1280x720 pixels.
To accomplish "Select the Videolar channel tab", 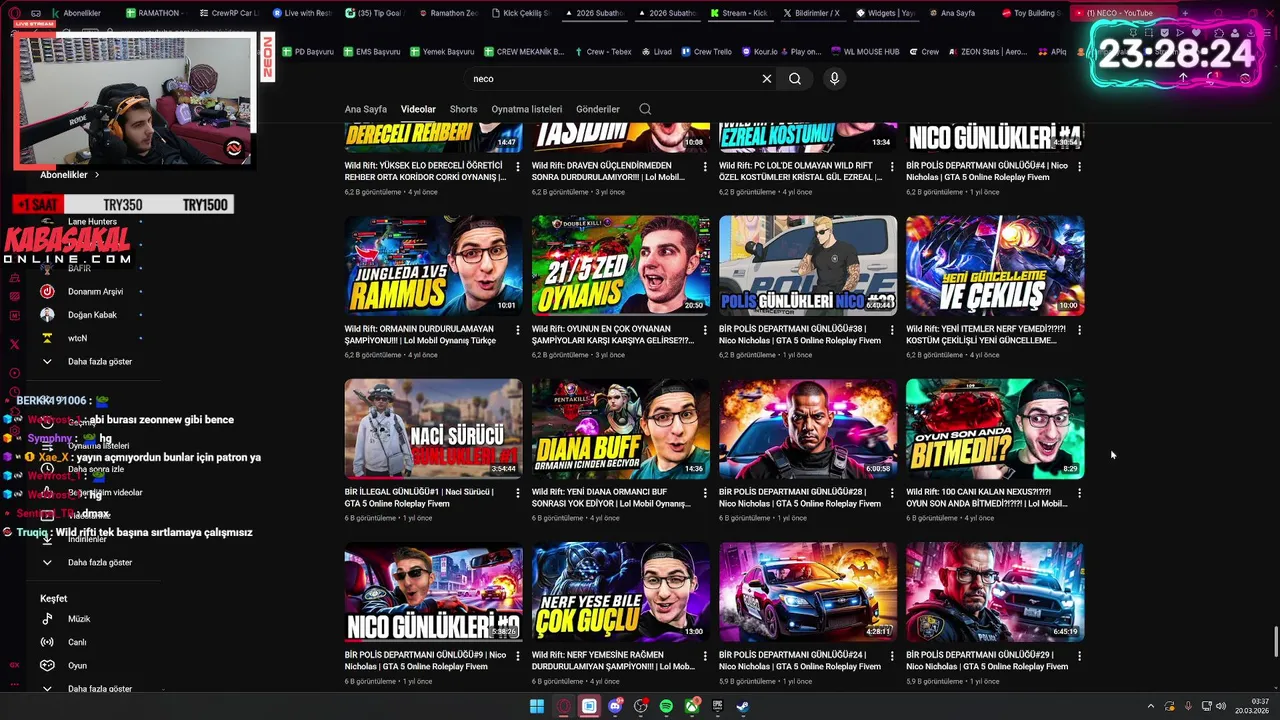I will [x=418, y=109].
